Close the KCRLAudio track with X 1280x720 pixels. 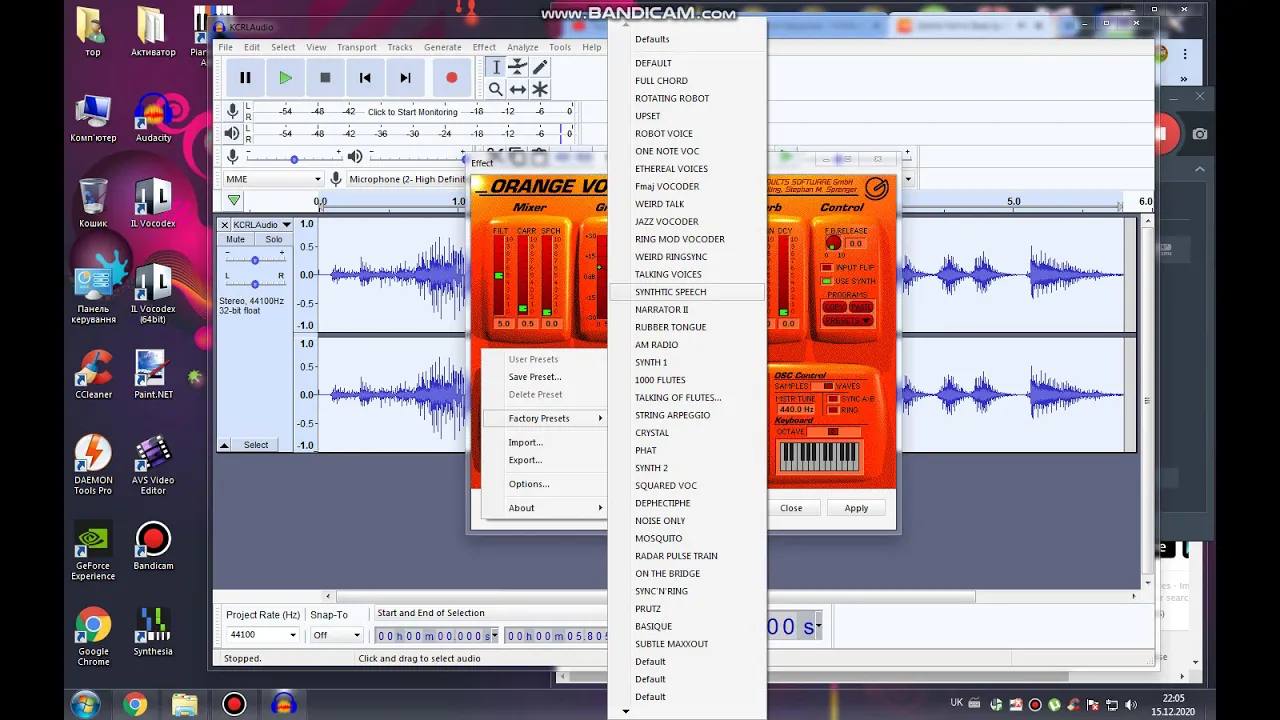pos(224,225)
